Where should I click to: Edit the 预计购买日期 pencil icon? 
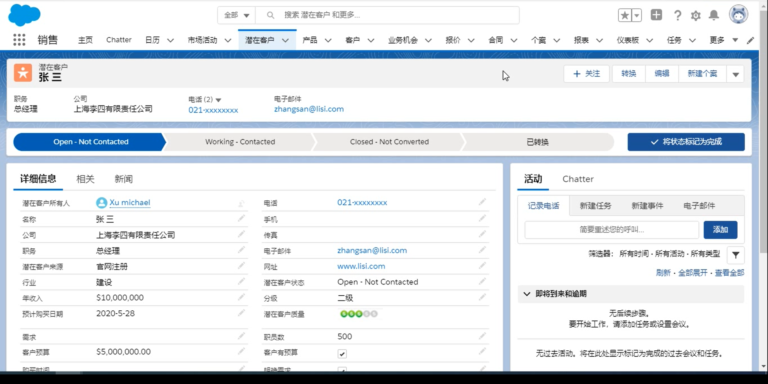coord(241,312)
